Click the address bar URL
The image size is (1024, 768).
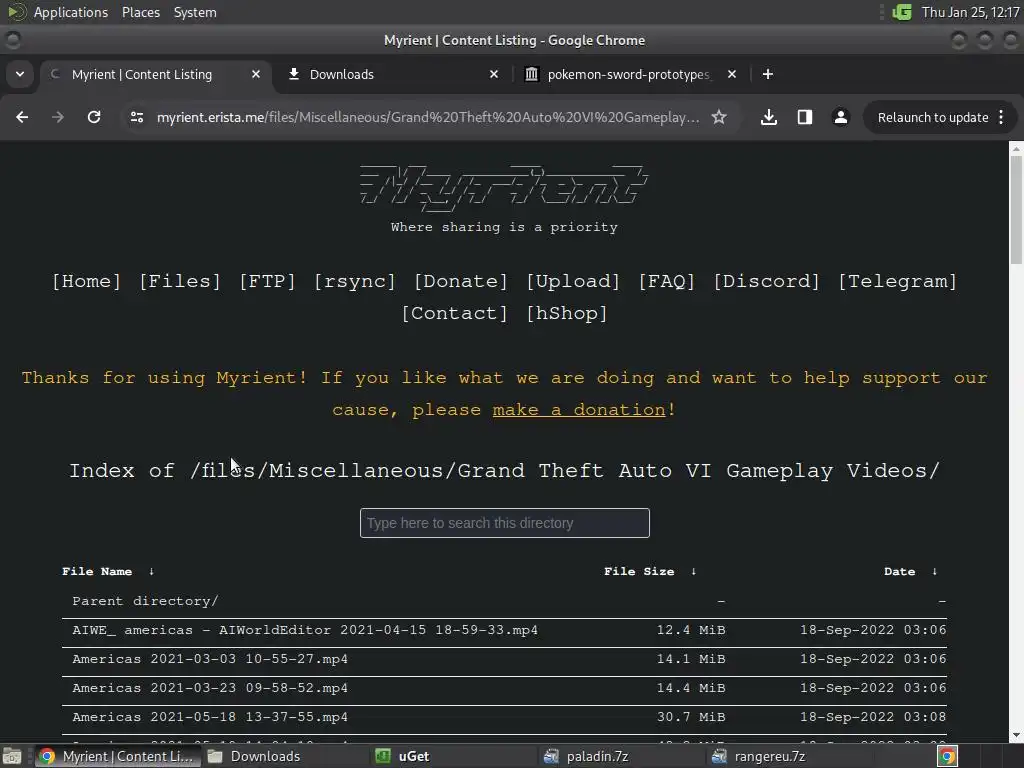click(428, 117)
